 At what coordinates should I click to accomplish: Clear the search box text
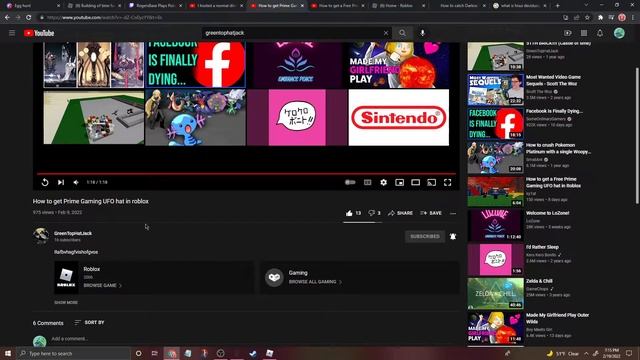coord(386,33)
